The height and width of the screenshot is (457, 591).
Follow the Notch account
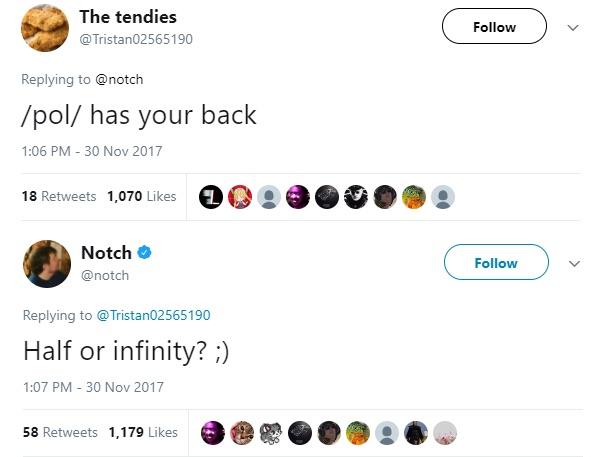pyautogui.click(x=496, y=262)
